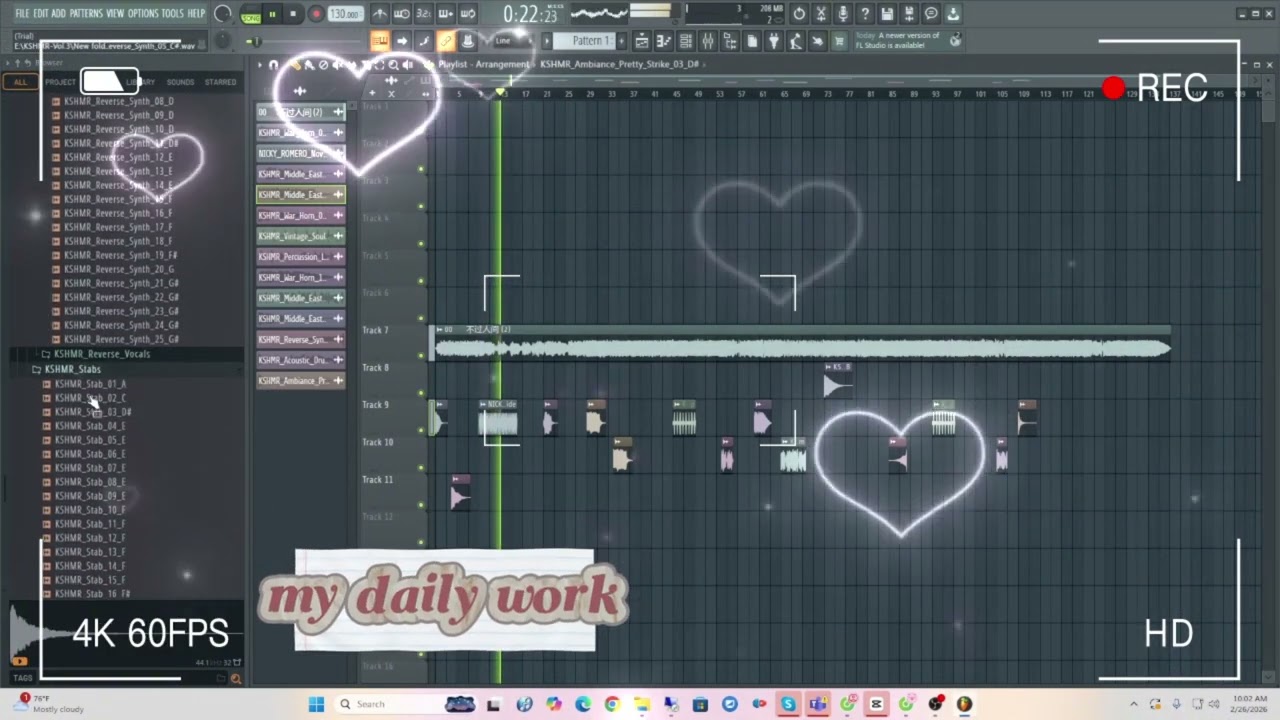Select the SOUNDS browser tab

coord(180,82)
